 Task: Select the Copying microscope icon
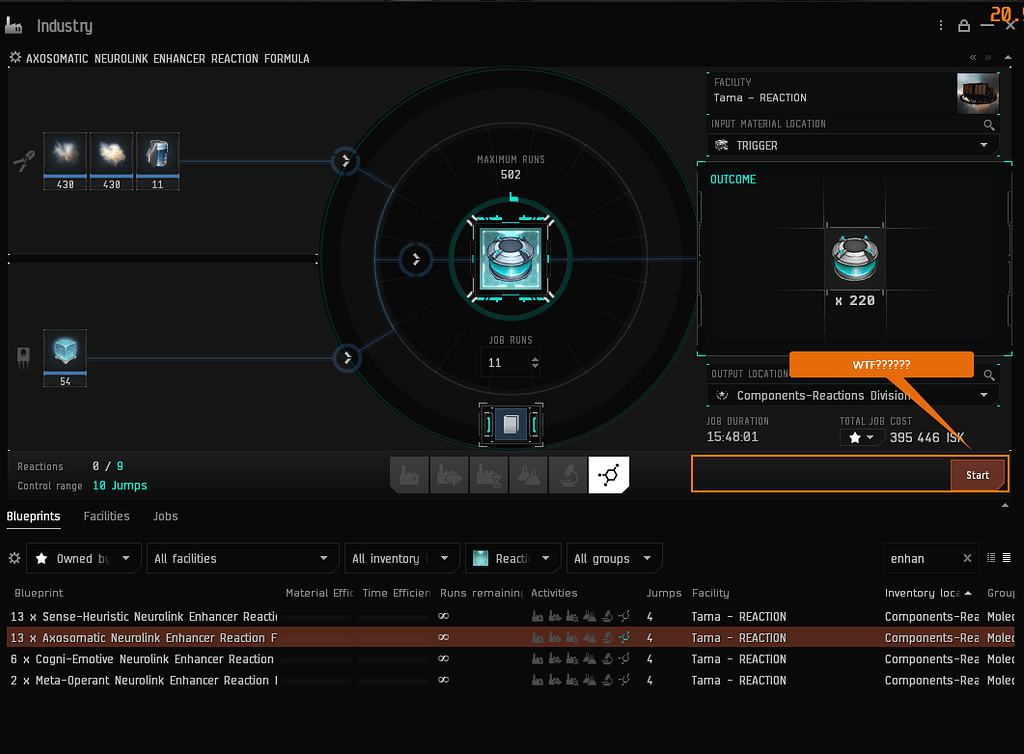tap(568, 475)
